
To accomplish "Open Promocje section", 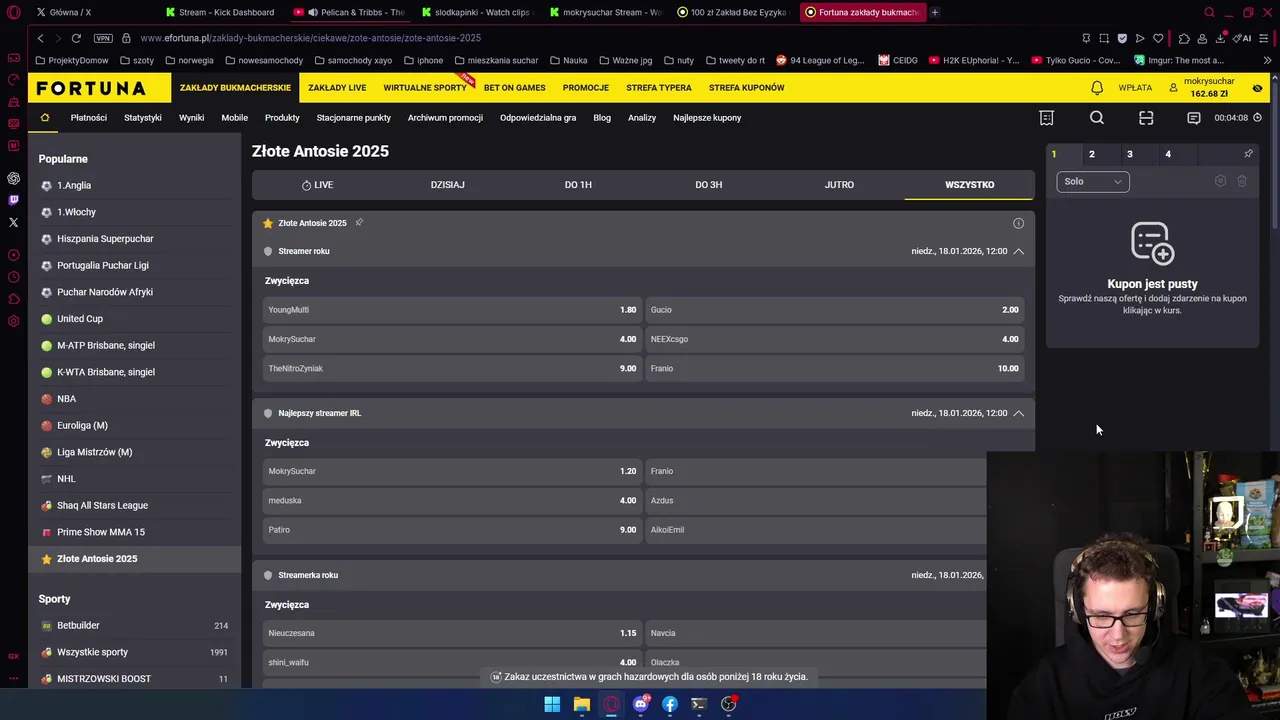I will [x=586, y=88].
